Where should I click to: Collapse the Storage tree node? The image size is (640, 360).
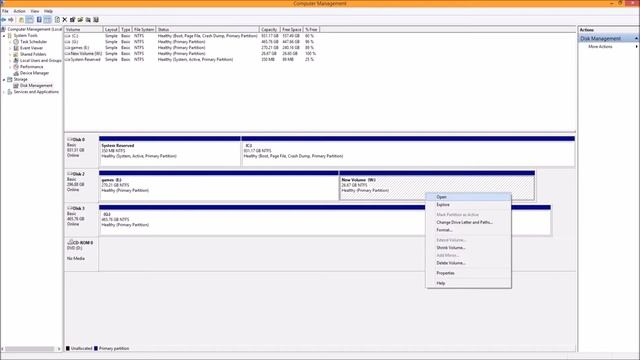click(4, 79)
